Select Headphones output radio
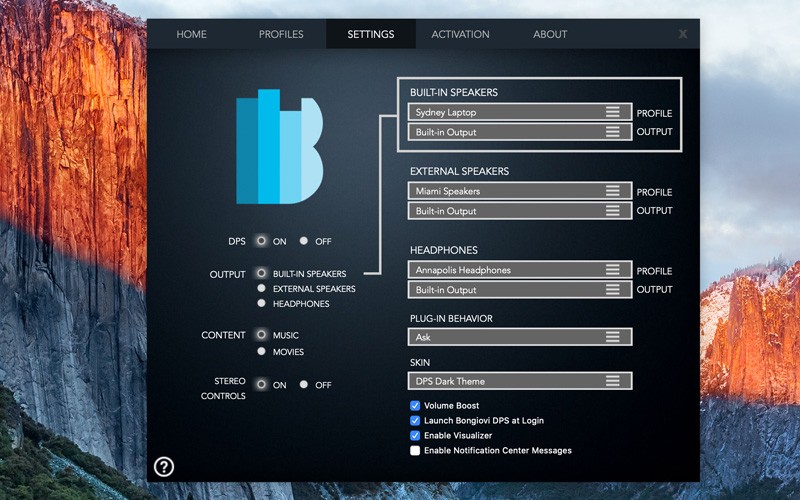Screen dimensions: 800x500 pyautogui.click(x=261, y=303)
